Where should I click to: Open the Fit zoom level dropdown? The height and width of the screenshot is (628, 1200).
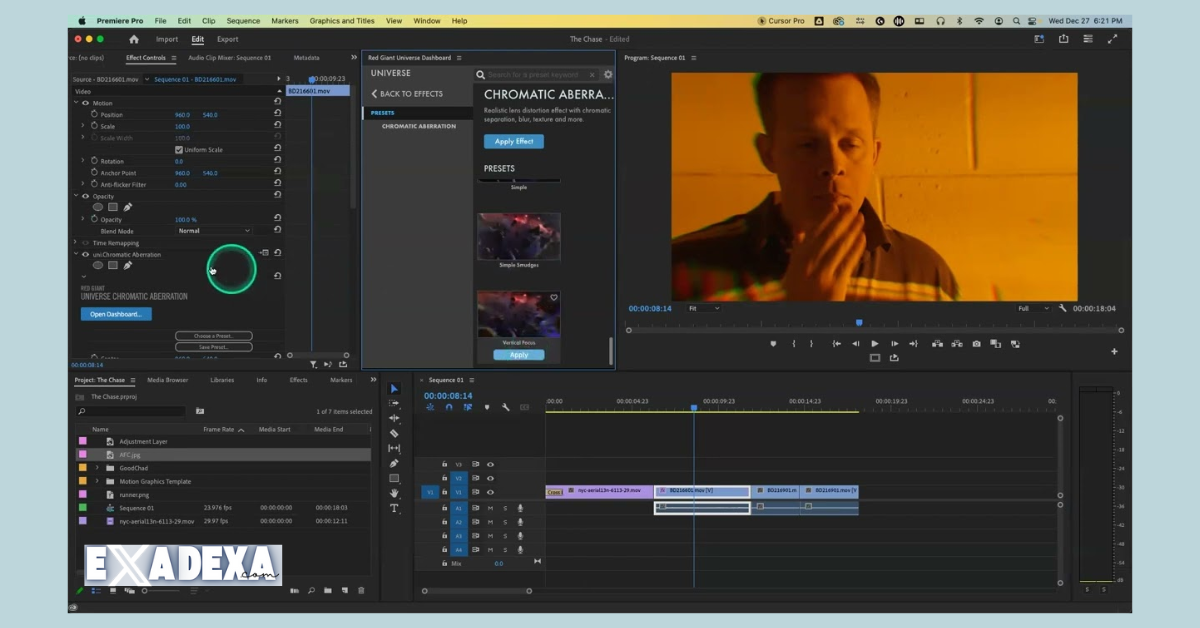tap(703, 308)
